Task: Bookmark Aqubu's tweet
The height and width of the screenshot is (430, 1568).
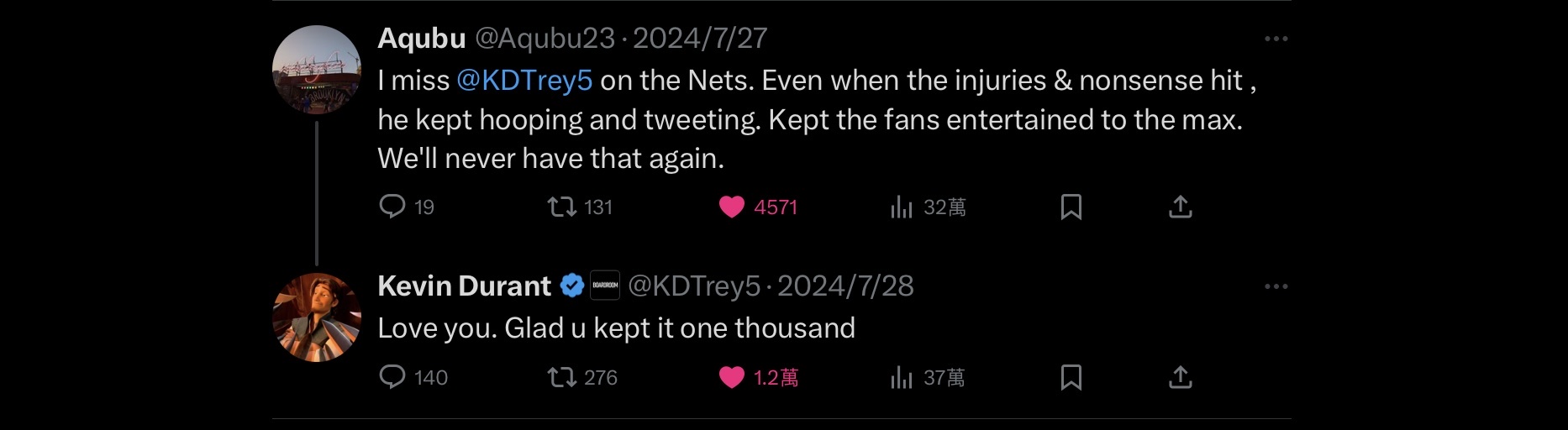Action: [1071, 207]
